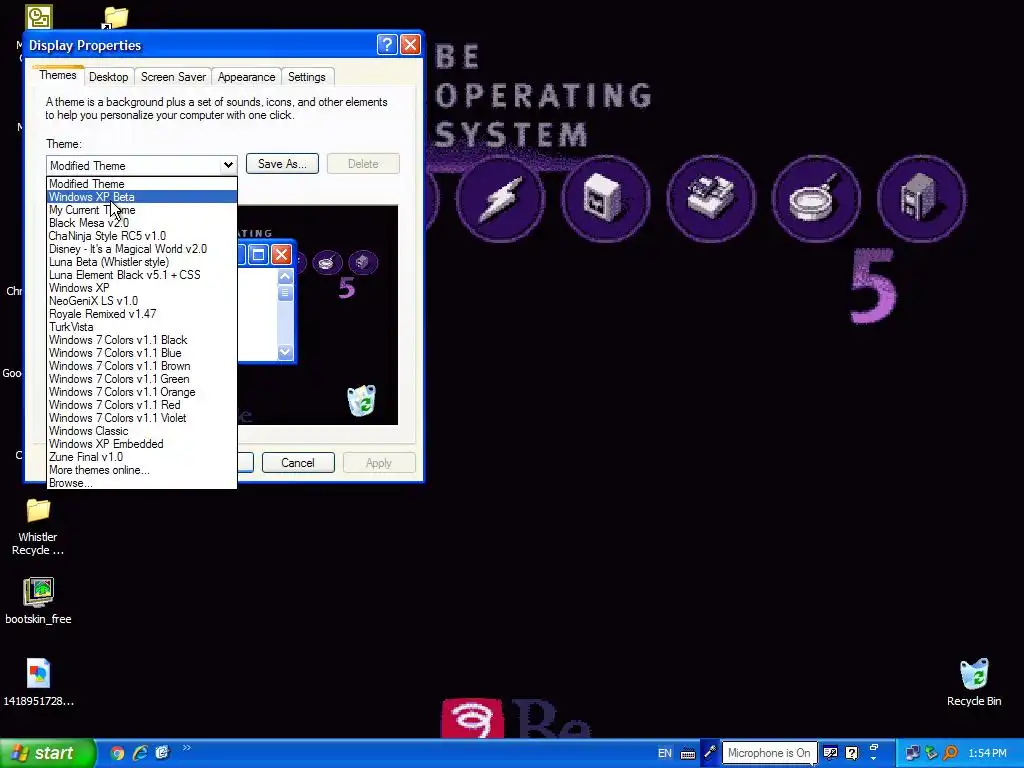Close the Display Properties dialog
Viewport: 1024px width, 768px height.
(x=410, y=44)
